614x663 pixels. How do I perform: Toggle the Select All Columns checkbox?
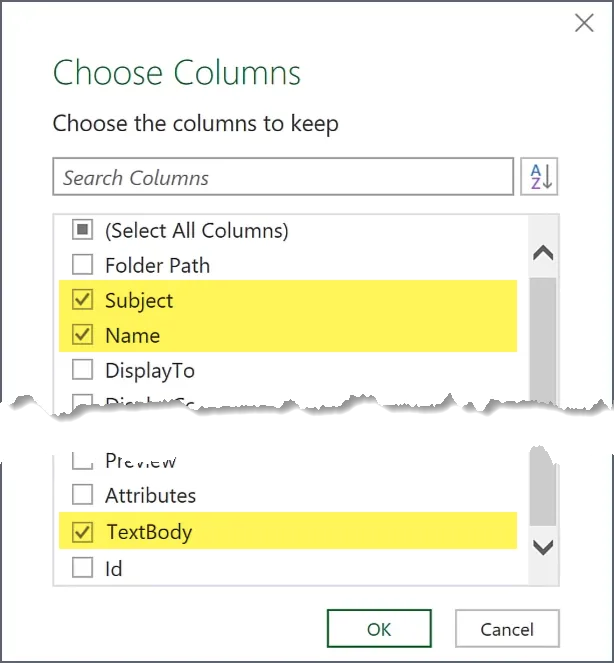pyautogui.click(x=83, y=231)
